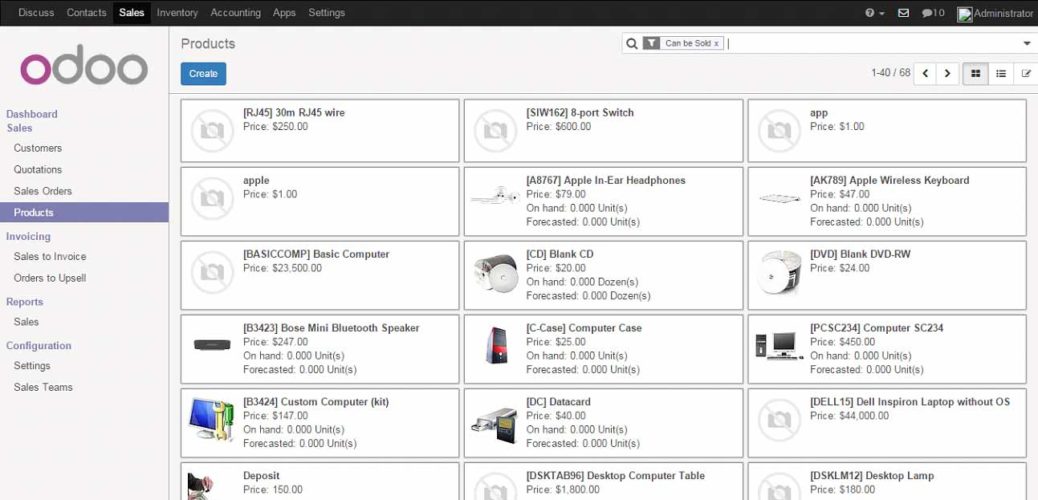Go to the previous page of products
Viewport: 1038px width, 500px height.
click(925, 74)
